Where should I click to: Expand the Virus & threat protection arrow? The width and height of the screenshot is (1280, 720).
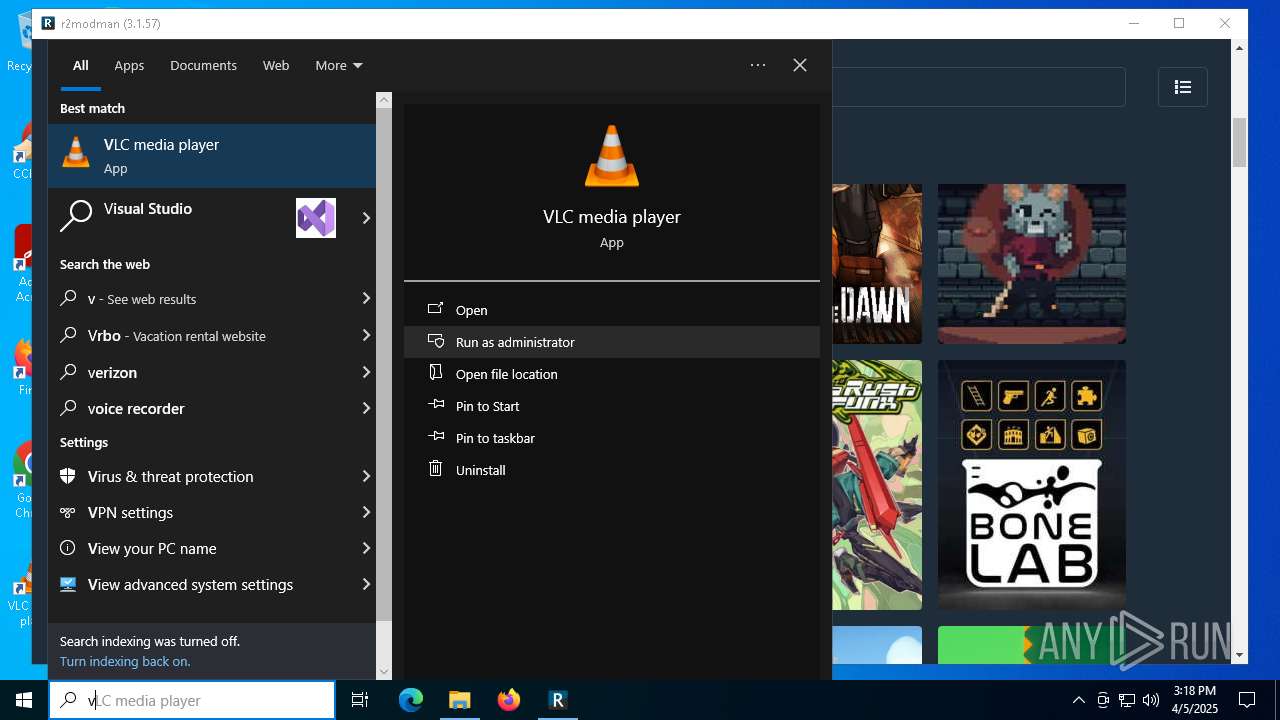coord(366,476)
